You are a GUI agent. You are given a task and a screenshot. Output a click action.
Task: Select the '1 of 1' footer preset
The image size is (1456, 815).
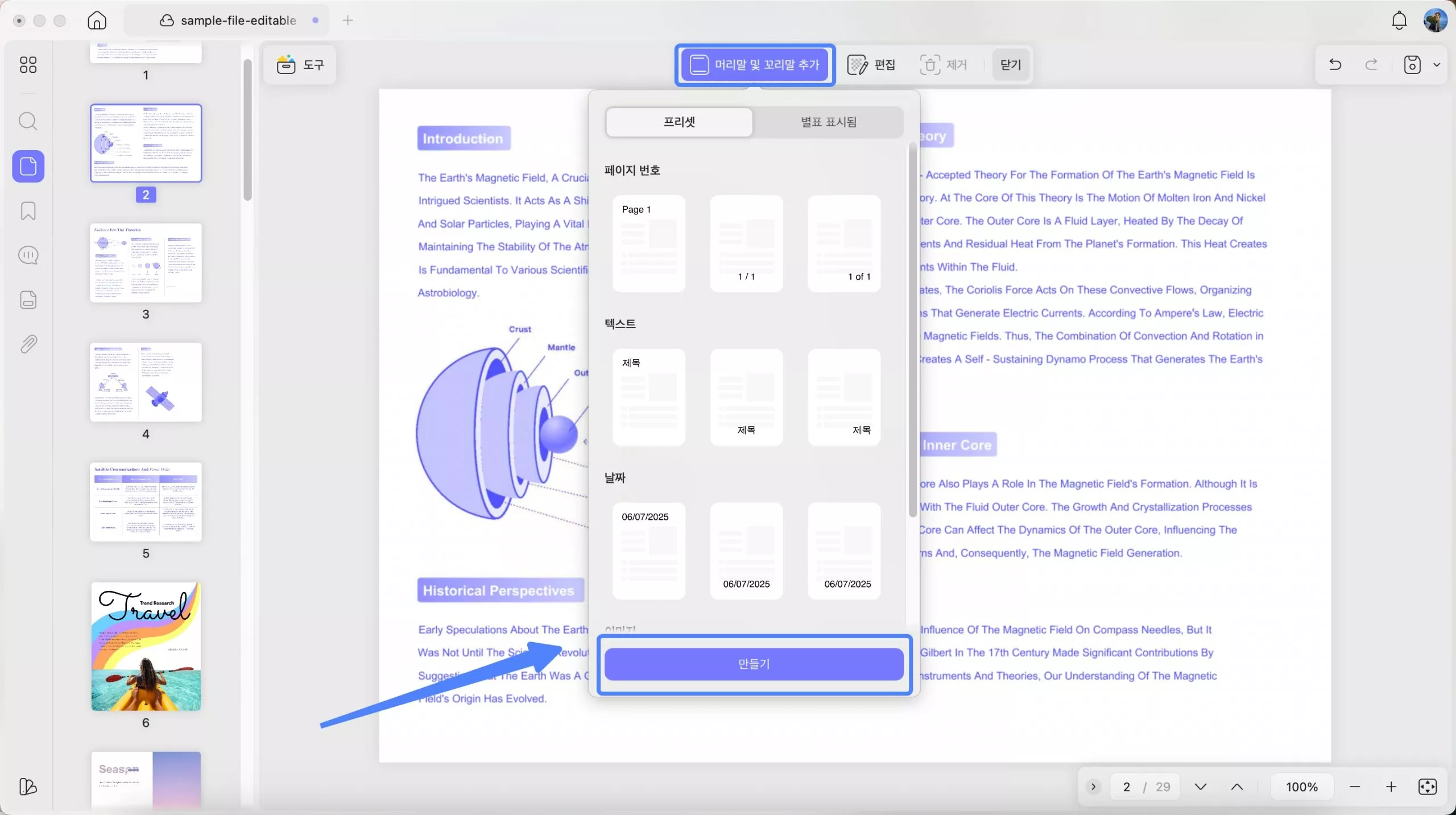click(844, 243)
